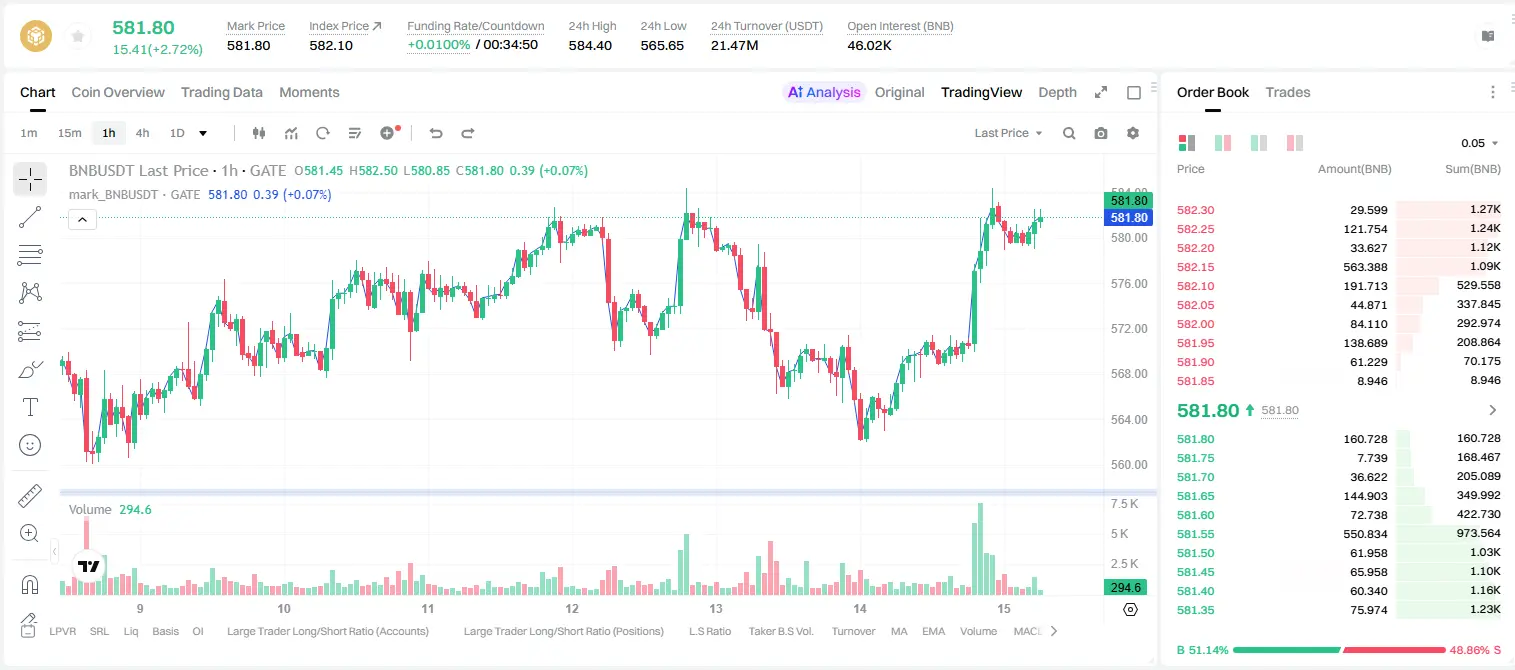Switch to the Trades tab
This screenshot has width=1515, height=670.
(x=1288, y=92)
